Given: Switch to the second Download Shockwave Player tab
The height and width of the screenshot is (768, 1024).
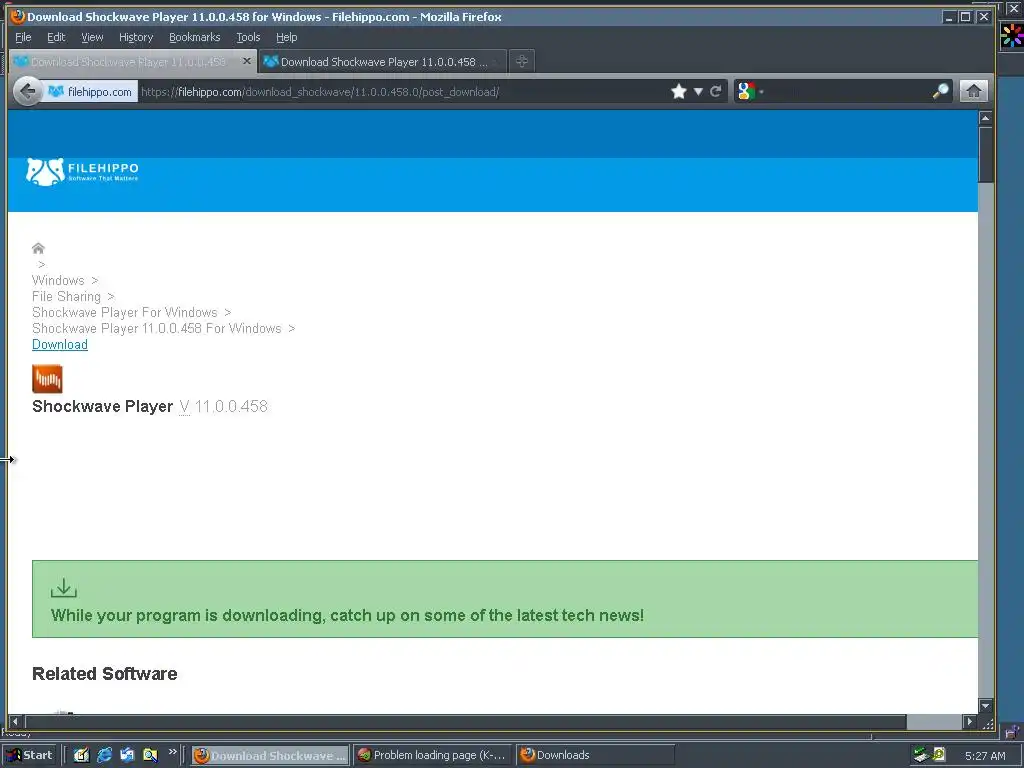Looking at the screenshot, I should click(382, 62).
